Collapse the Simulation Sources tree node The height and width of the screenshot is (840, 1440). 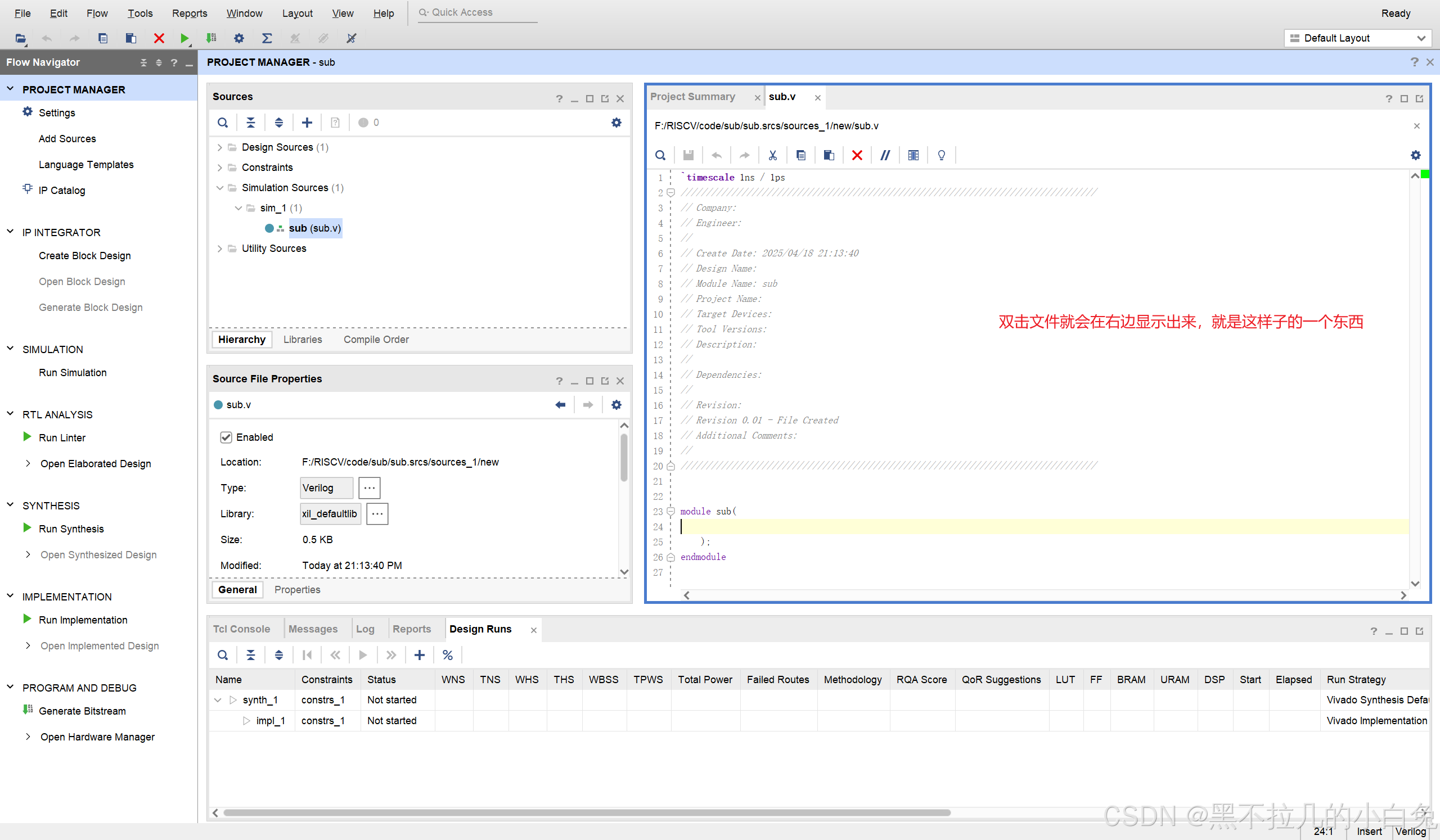pos(219,188)
